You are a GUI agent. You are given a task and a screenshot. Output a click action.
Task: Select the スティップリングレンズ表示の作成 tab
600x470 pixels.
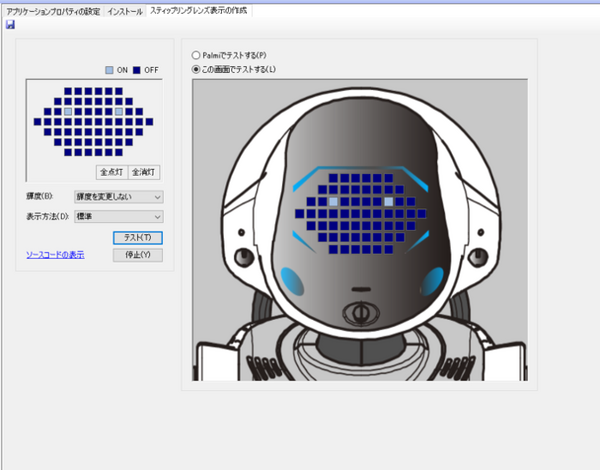coord(198,9)
